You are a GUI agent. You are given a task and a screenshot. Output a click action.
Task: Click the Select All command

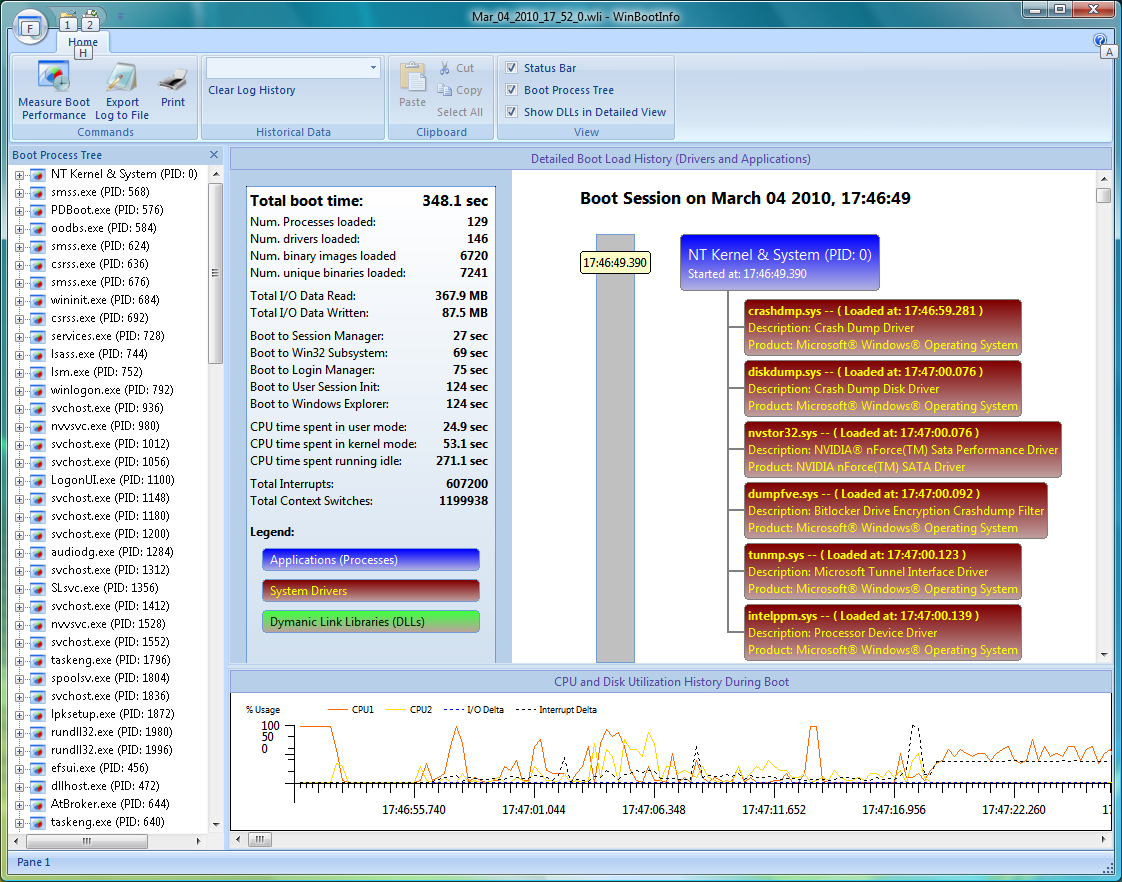coord(460,112)
